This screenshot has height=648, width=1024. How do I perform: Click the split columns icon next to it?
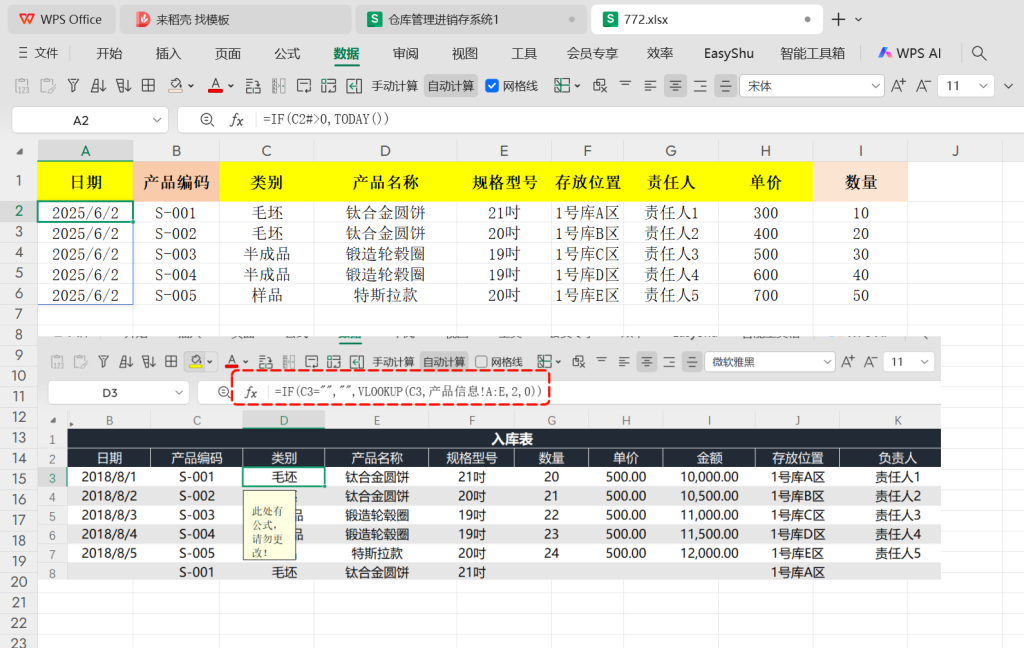point(279,86)
